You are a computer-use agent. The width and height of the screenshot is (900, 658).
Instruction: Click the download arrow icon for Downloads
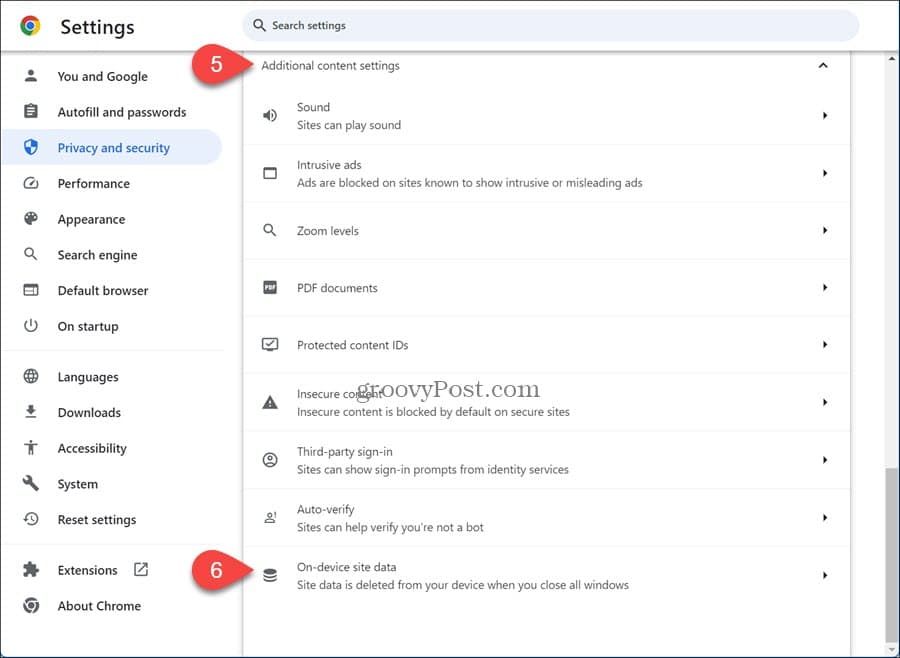pos(31,412)
